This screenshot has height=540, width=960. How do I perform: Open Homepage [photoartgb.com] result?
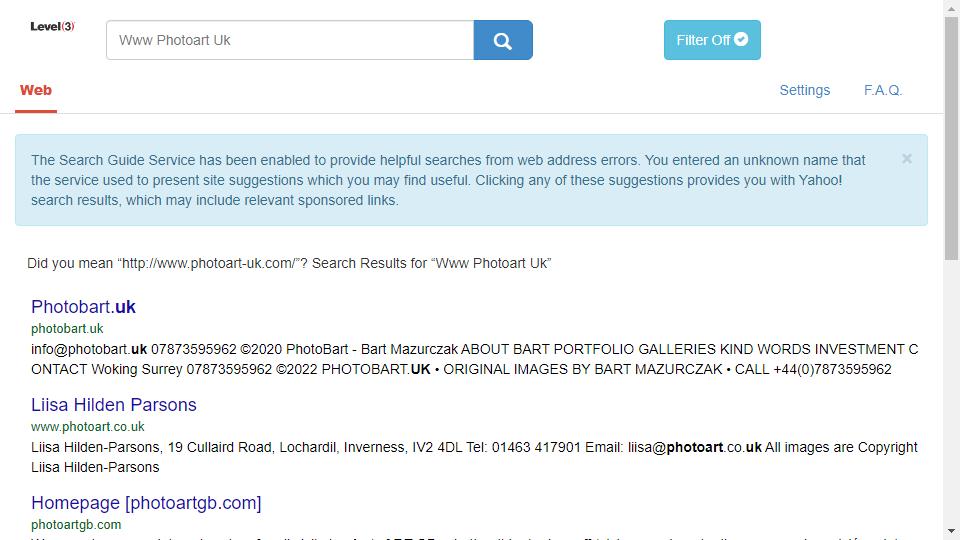click(146, 503)
